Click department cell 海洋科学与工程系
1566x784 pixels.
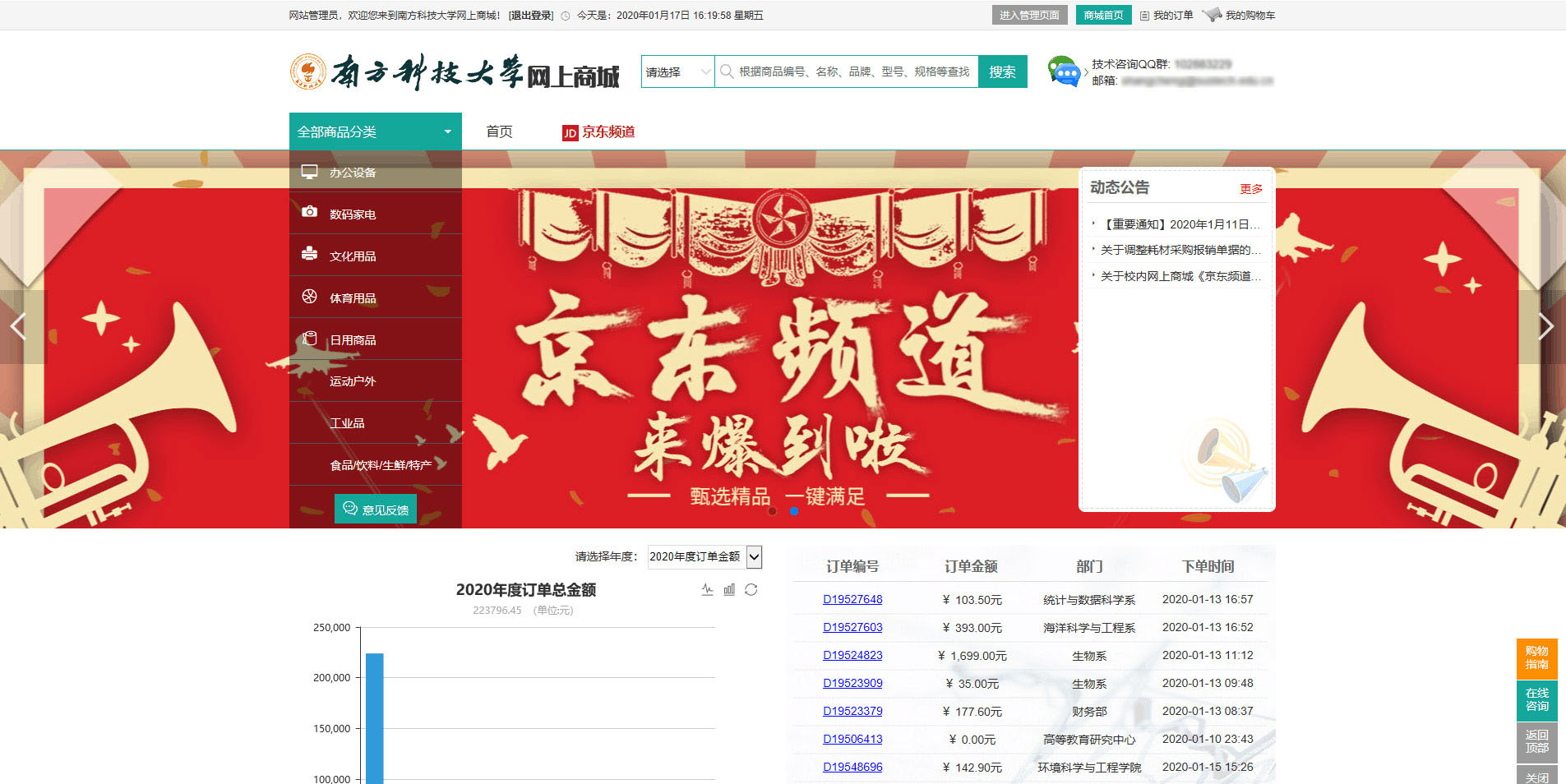tap(1089, 627)
